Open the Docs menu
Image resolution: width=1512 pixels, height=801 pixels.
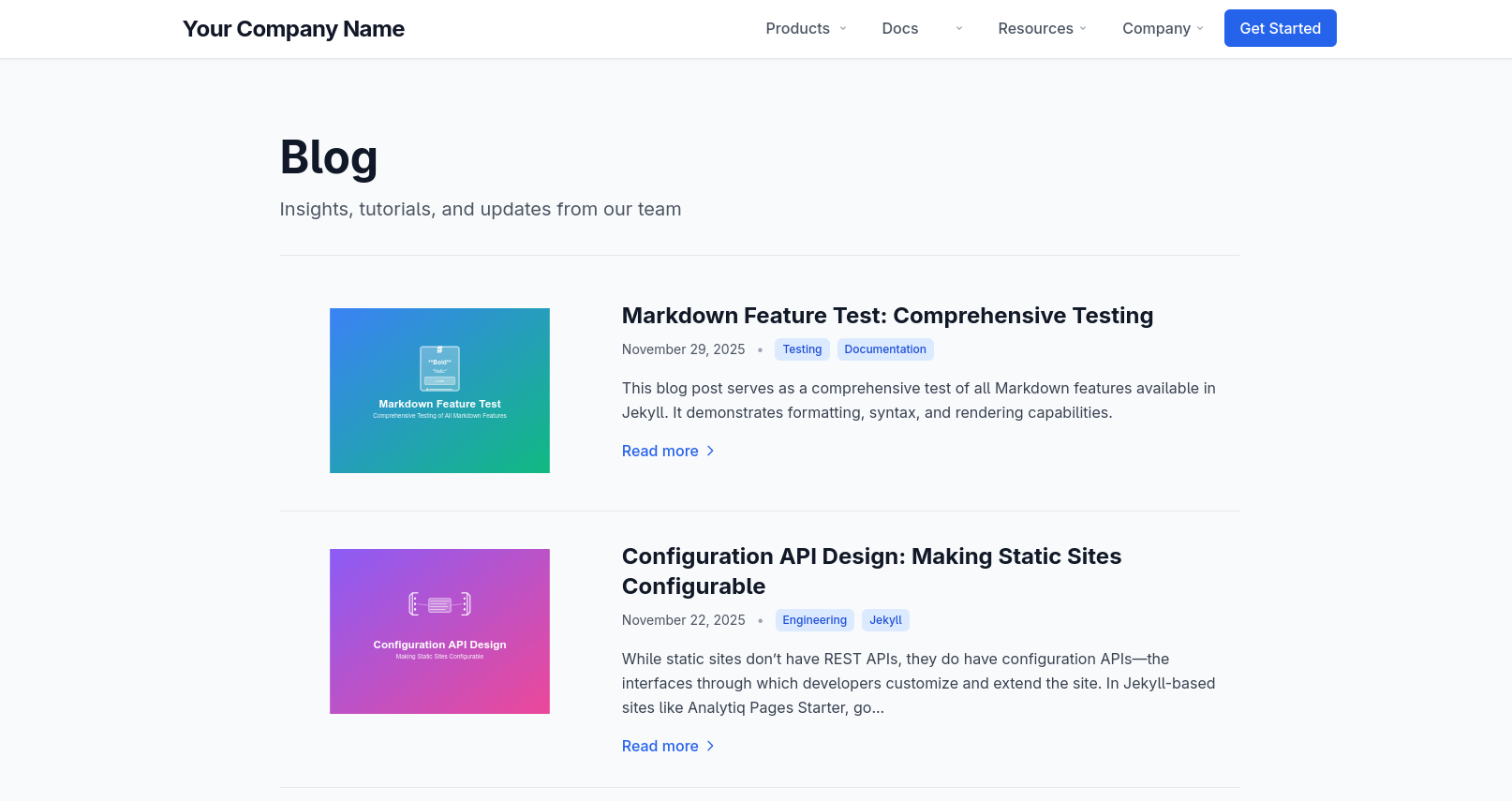(x=899, y=28)
